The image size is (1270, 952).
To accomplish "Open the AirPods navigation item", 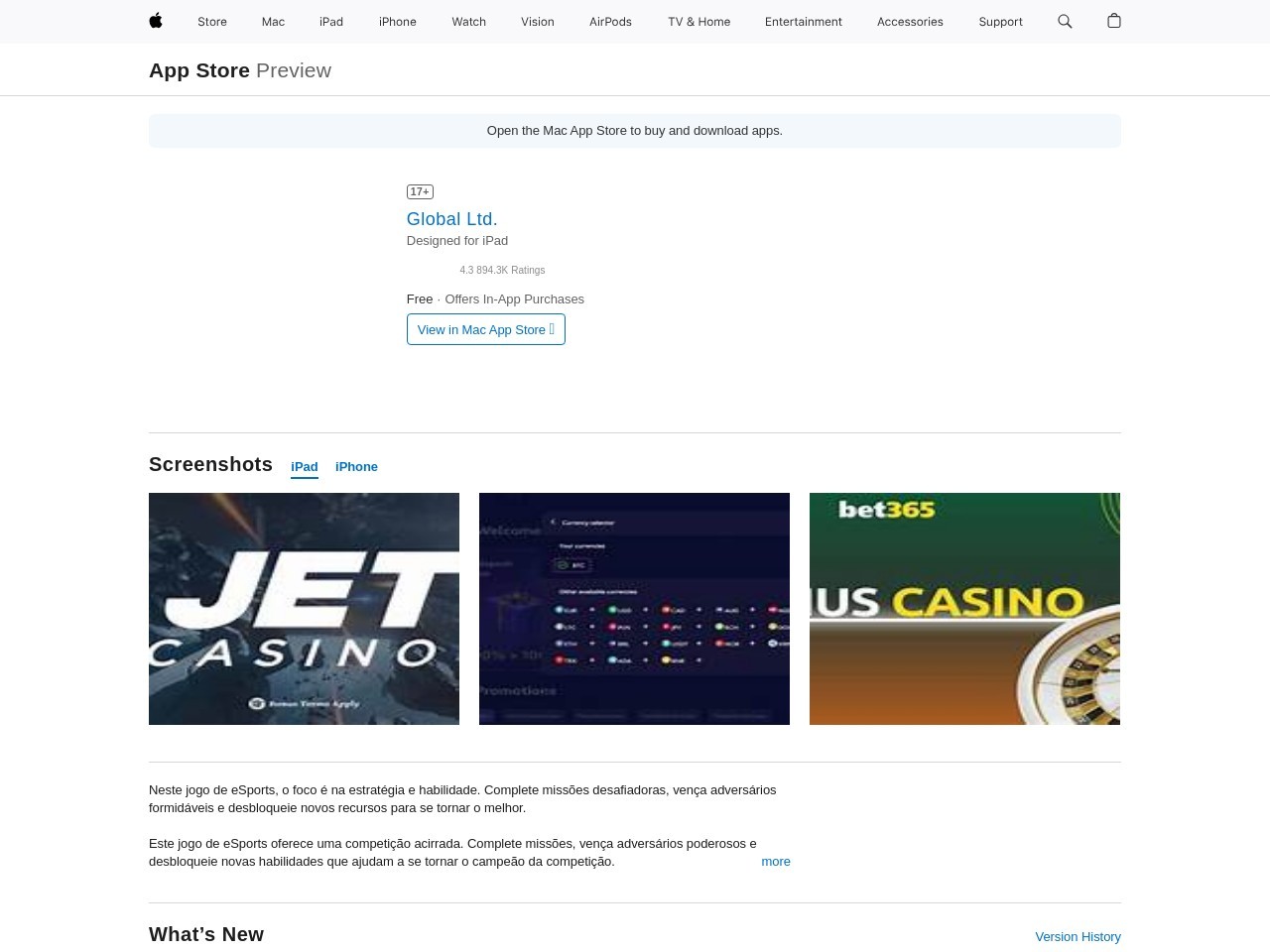I will click(610, 22).
